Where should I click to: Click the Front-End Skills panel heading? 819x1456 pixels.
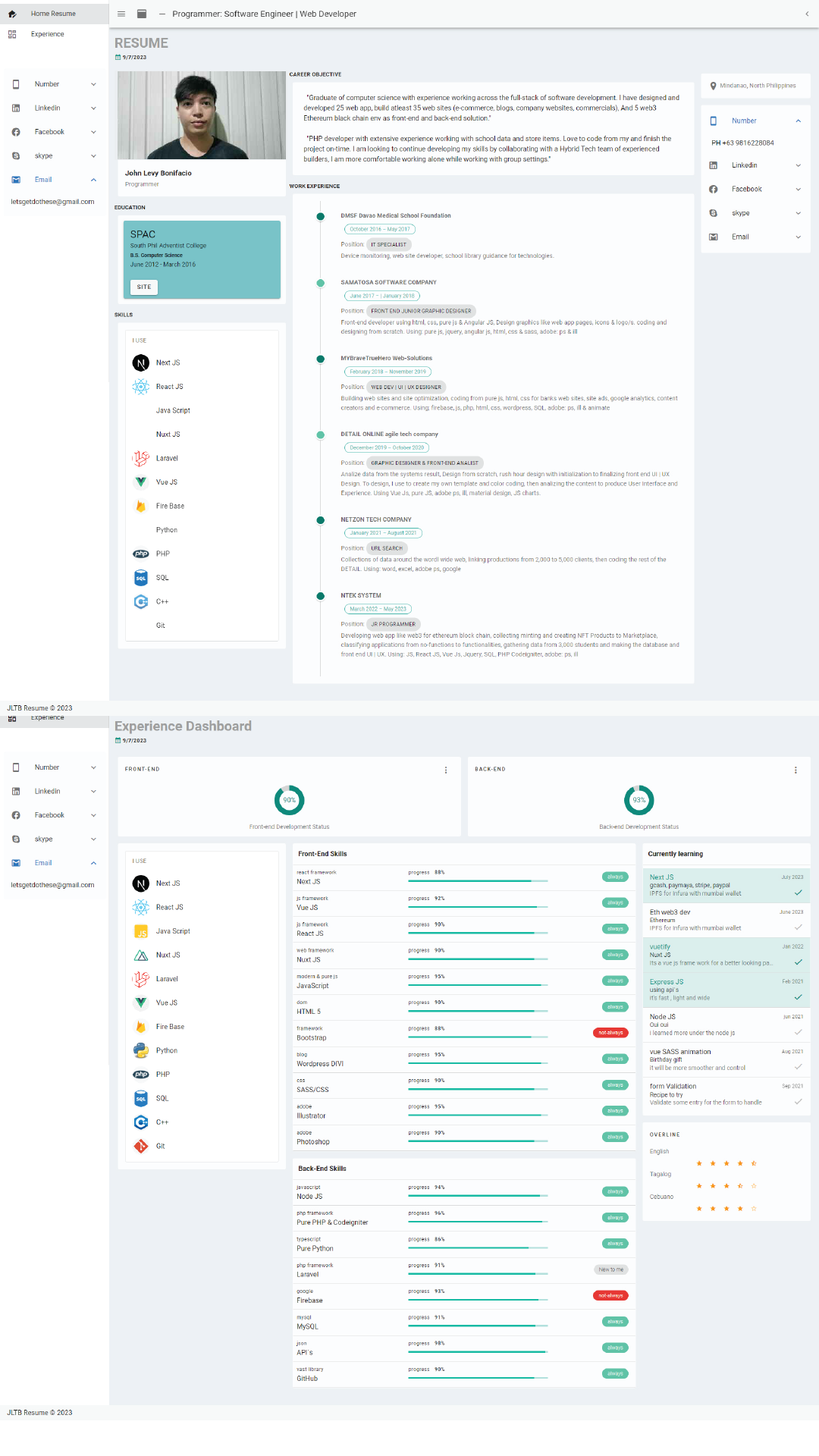click(322, 854)
